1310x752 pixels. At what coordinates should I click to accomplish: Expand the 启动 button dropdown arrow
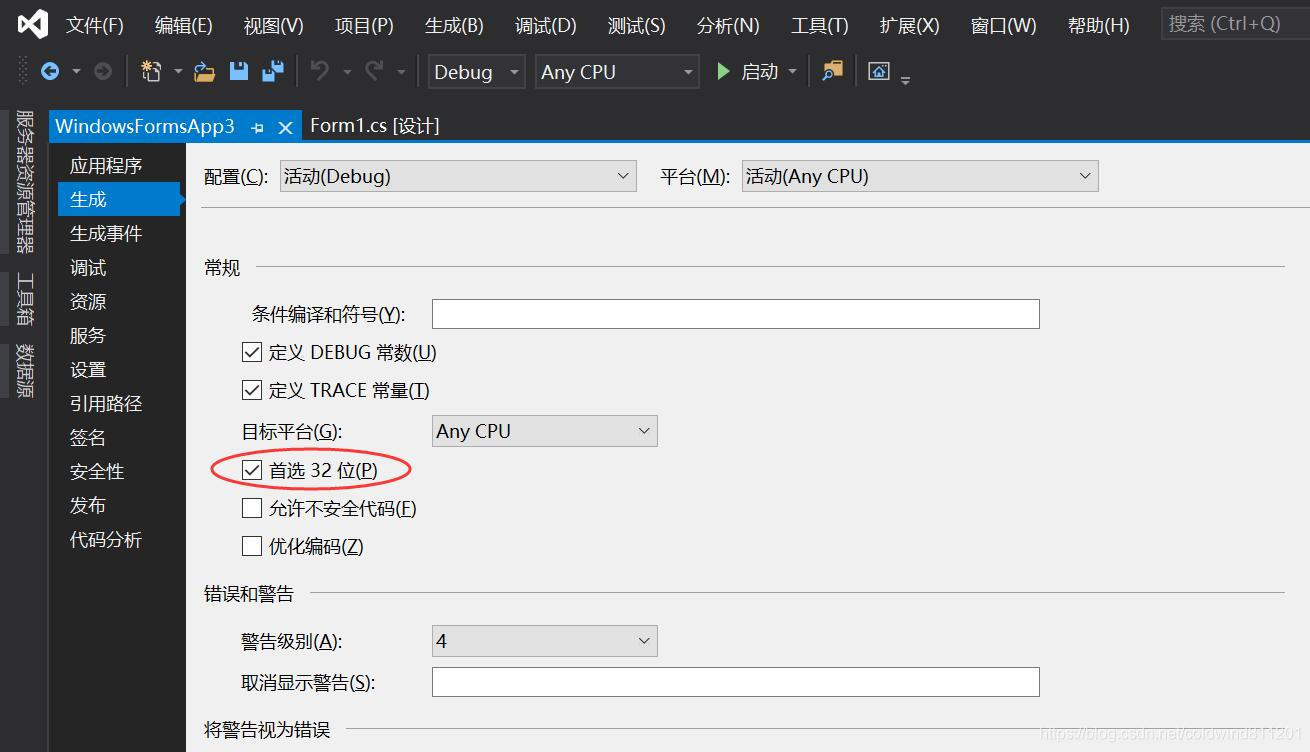point(793,72)
